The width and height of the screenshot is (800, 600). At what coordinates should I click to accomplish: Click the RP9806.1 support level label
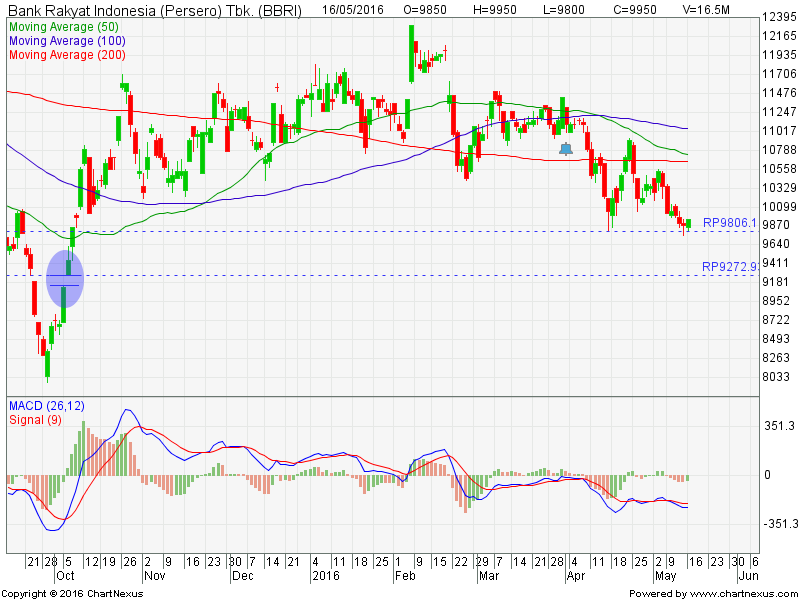pyautogui.click(x=730, y=222)
